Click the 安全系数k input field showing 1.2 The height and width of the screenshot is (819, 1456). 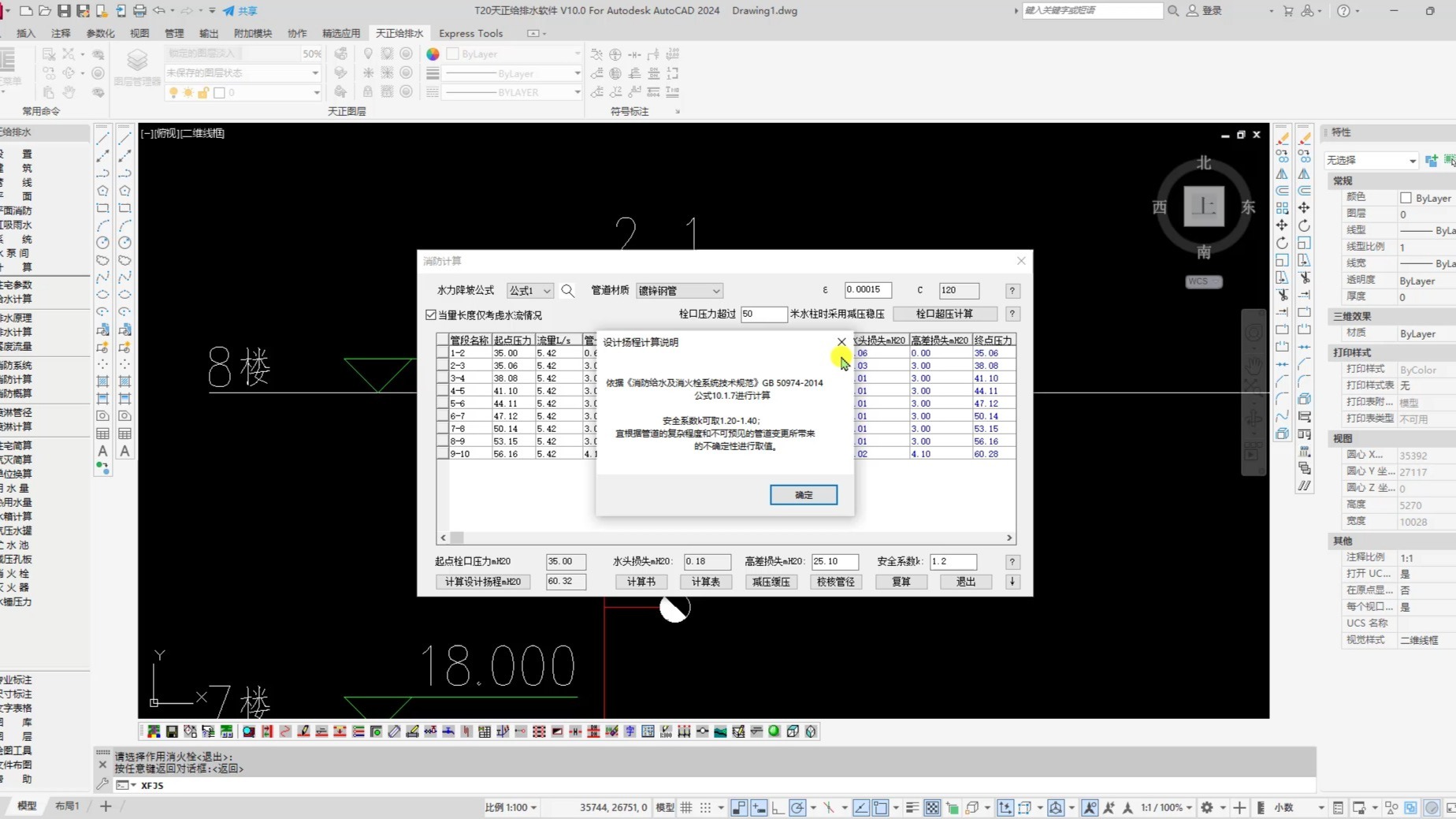coord(953,562)
